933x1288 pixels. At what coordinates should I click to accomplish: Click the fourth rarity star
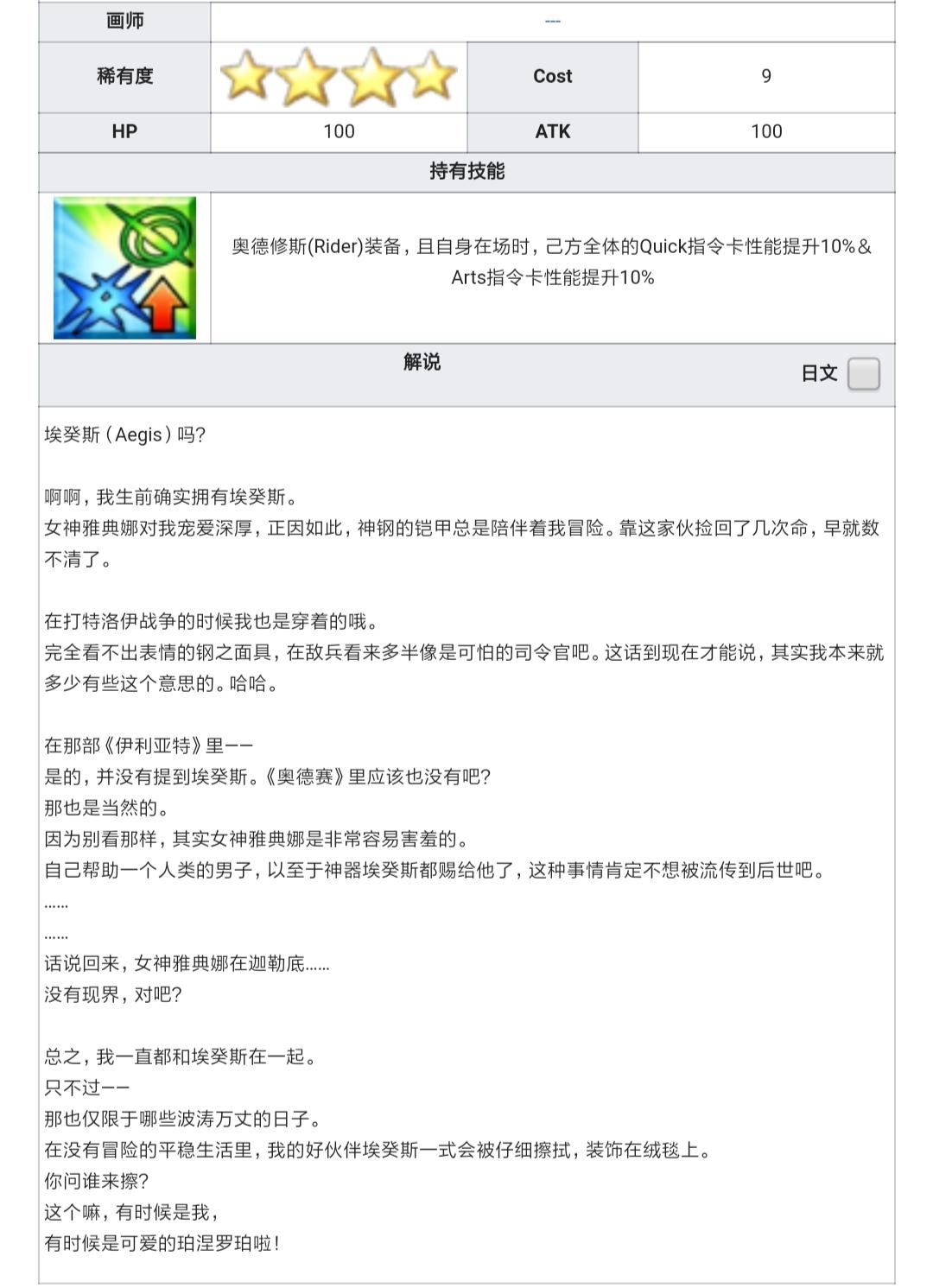[x=432, y=76]
